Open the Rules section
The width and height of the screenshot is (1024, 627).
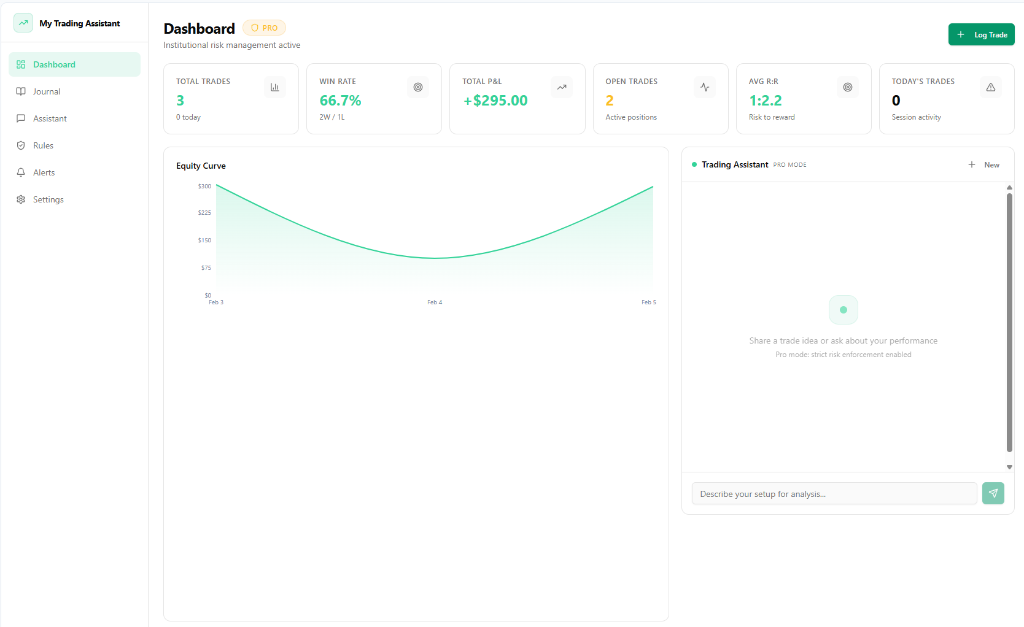click(74, 146)
